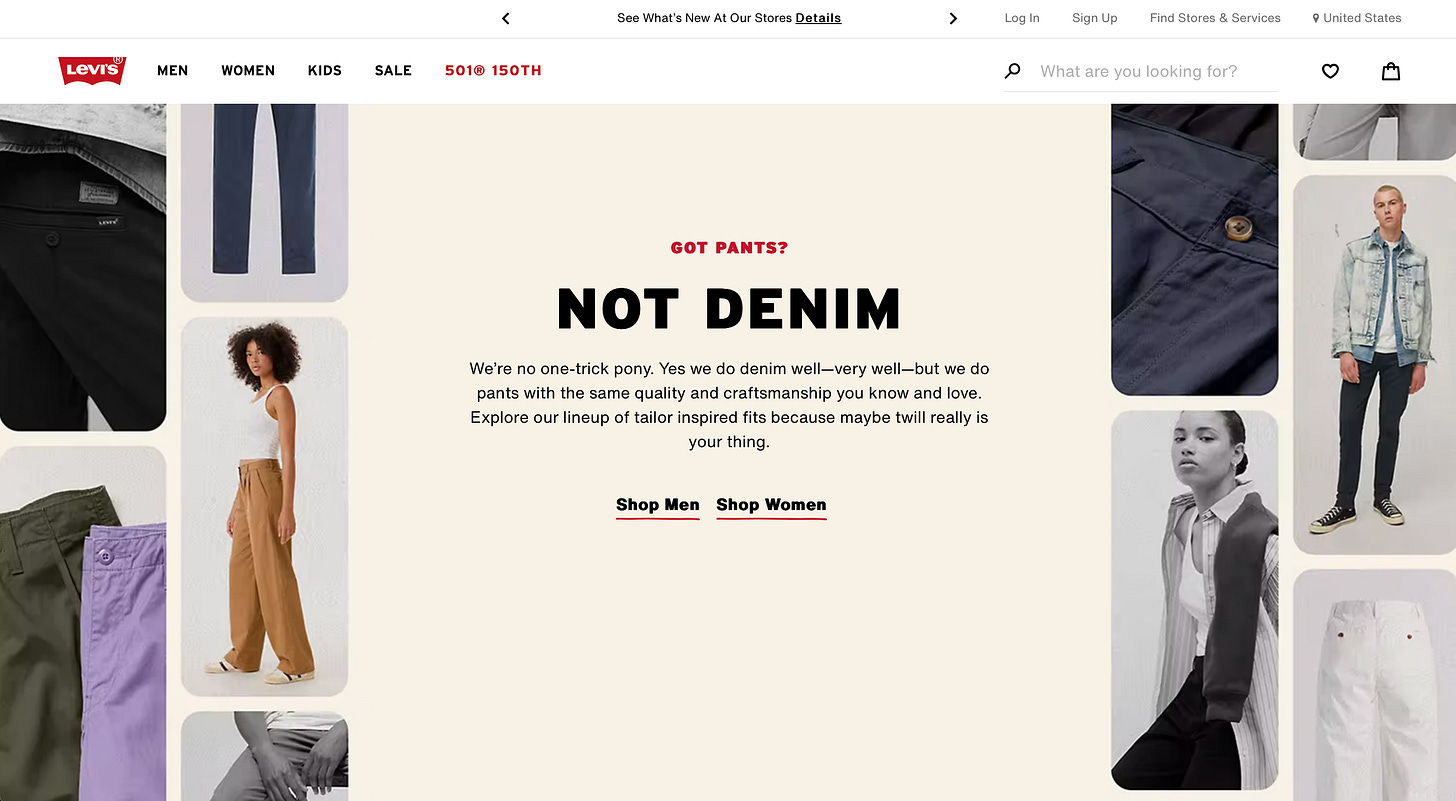This screenshot has height=801, width=1456.
Task: Open the SALE section
Action: click(393, 70)
